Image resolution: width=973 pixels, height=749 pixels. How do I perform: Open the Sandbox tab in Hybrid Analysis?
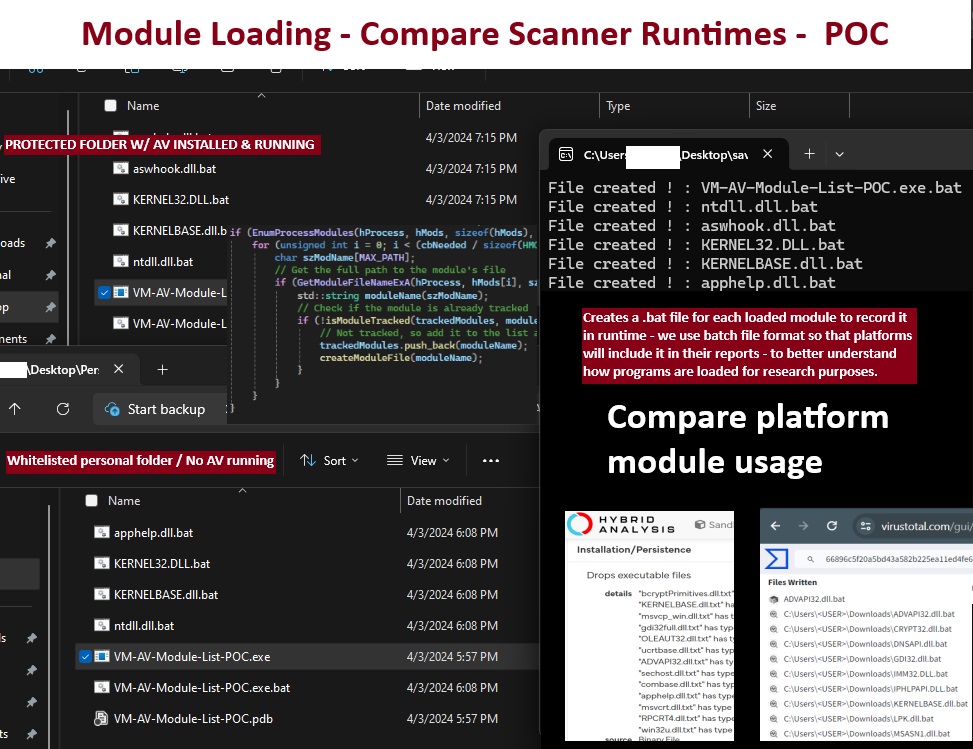click(x=713, y=524)
